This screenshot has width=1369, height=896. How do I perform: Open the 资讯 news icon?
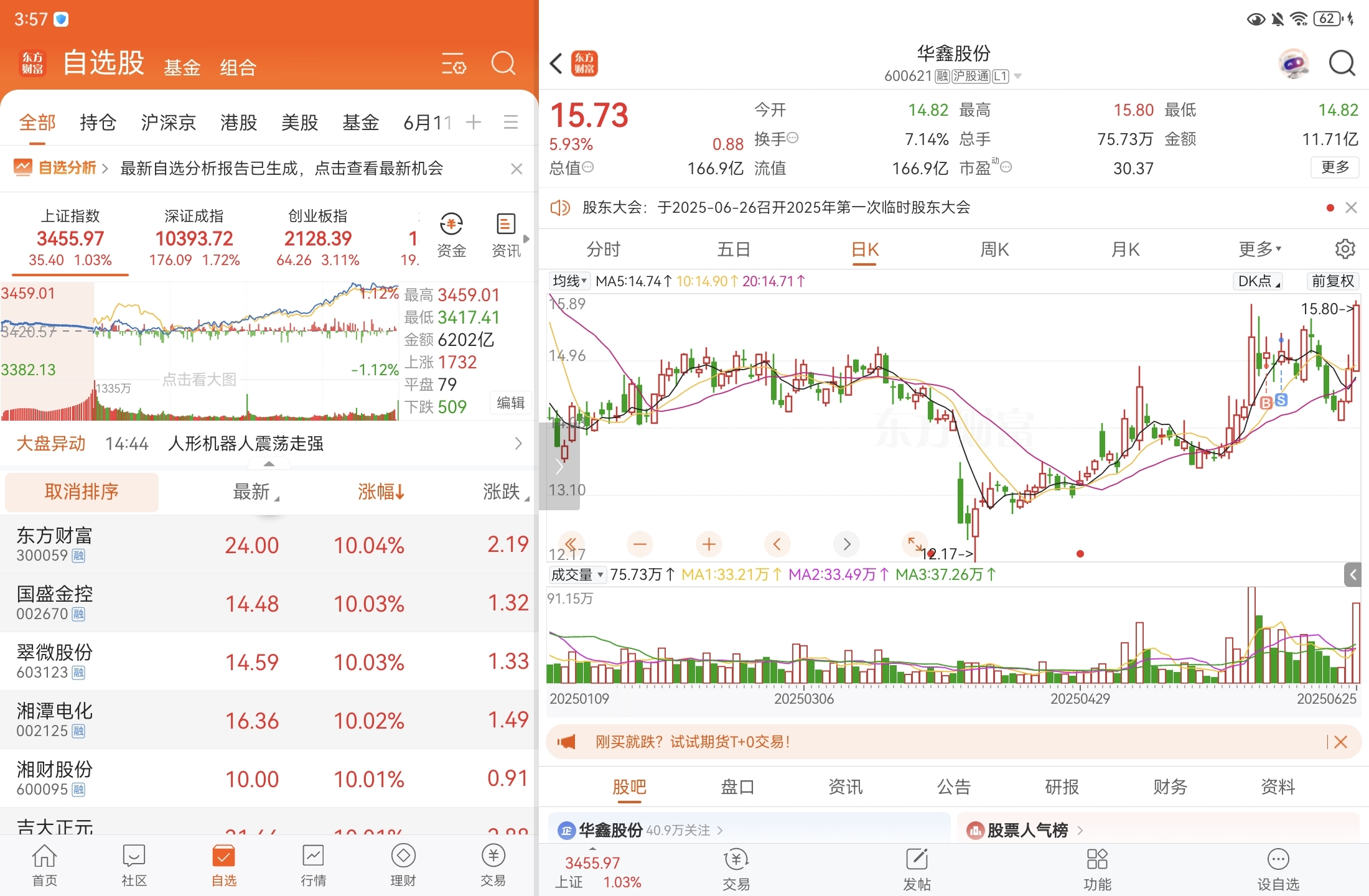tap(506, 236)
